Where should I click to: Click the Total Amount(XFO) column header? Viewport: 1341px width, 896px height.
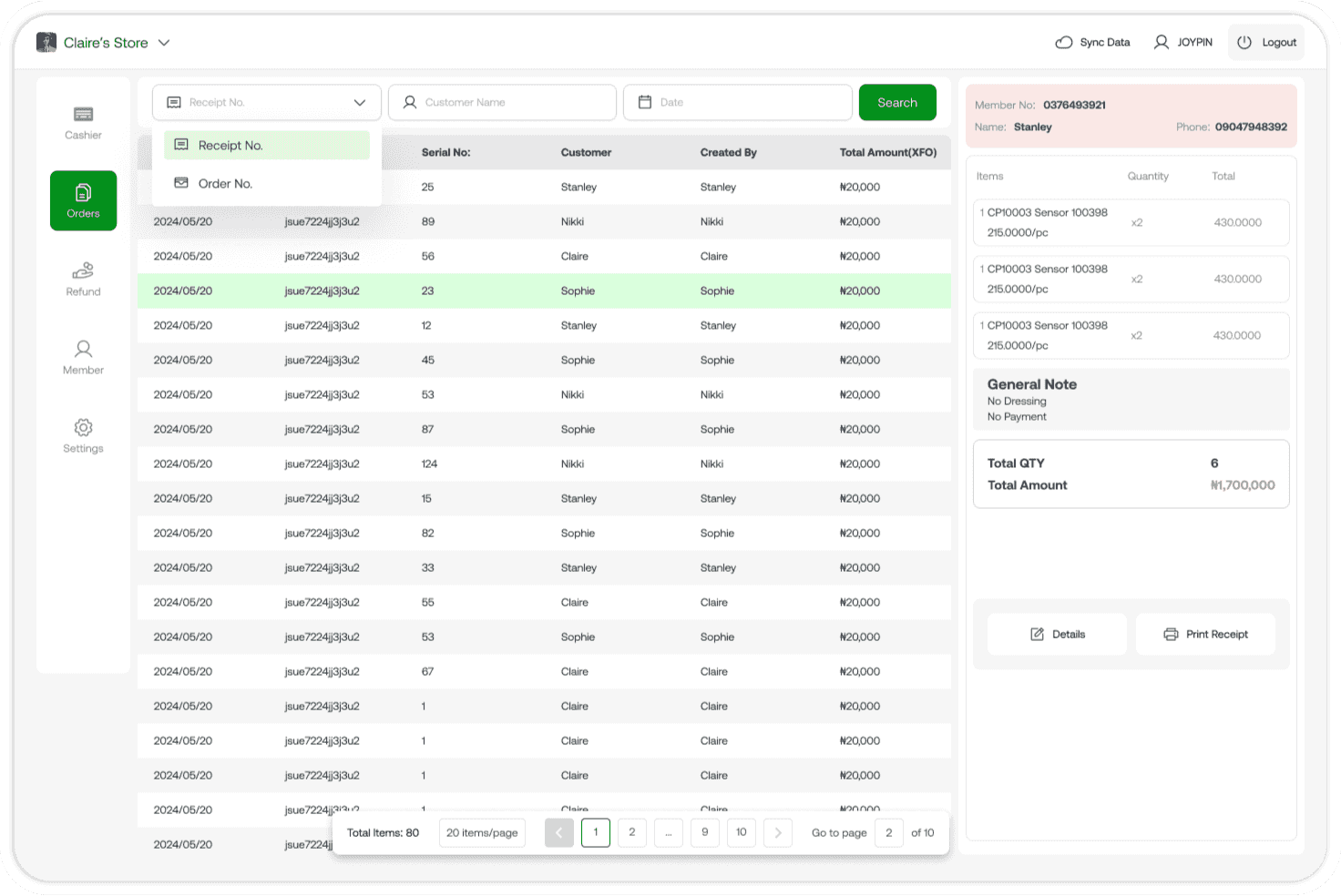(x=888, y=152)
